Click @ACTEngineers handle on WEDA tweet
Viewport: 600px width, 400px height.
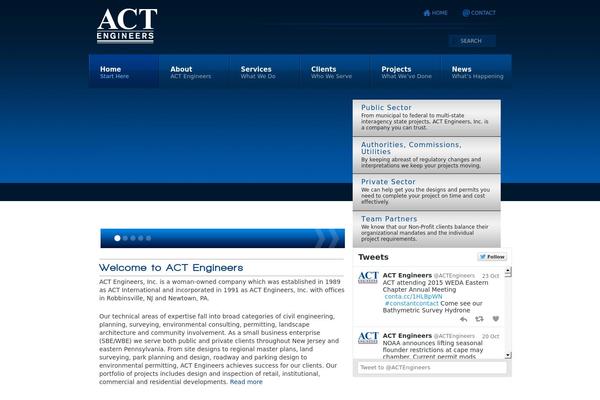click(x=454, y=276)
